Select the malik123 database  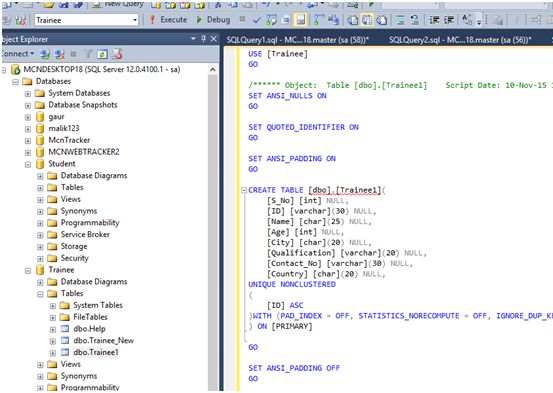pos(64,128)
